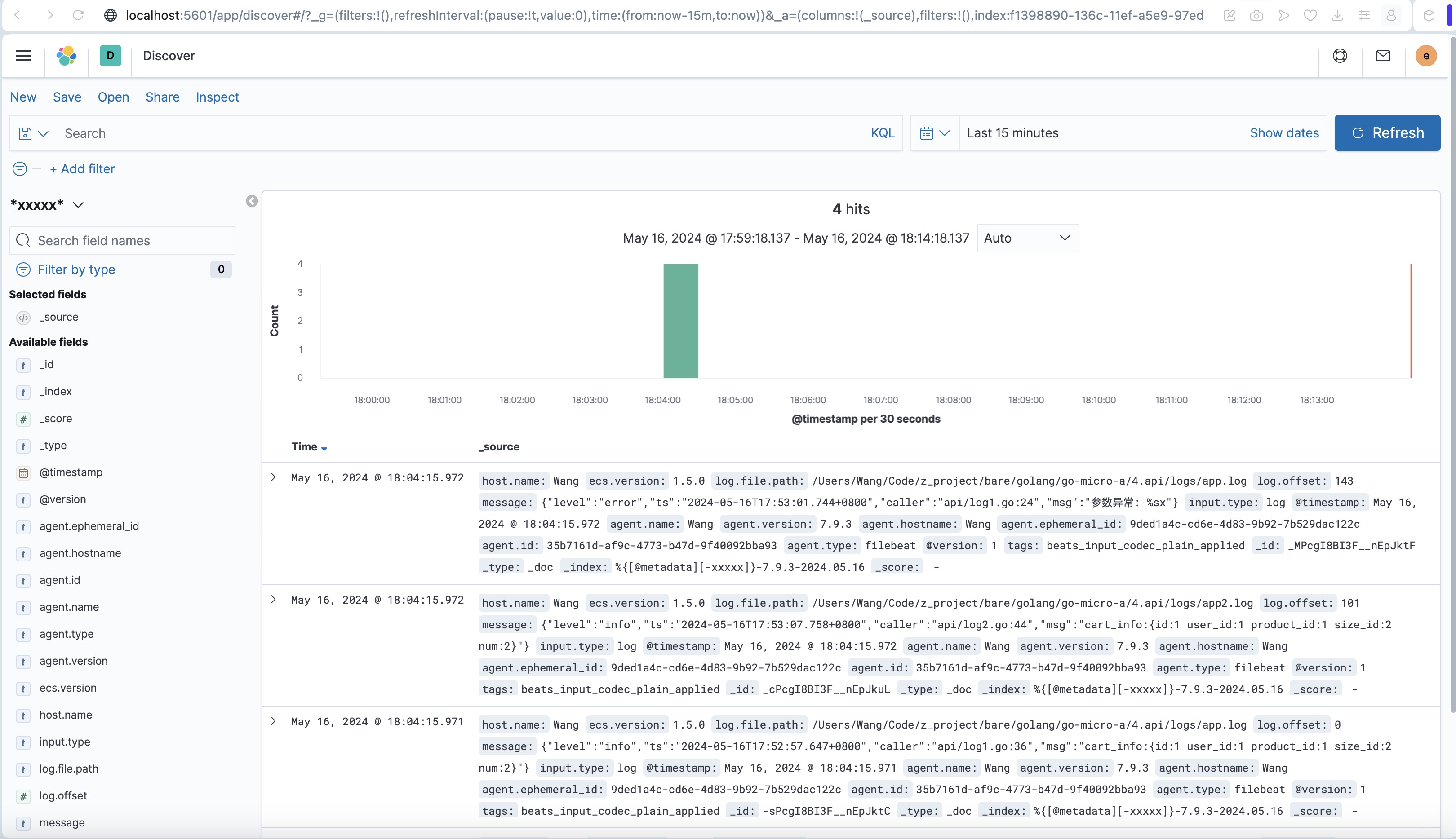The width and height of the screenshot is (1456, 839).
Task: Select the _index field
Action: pos(55,392)
